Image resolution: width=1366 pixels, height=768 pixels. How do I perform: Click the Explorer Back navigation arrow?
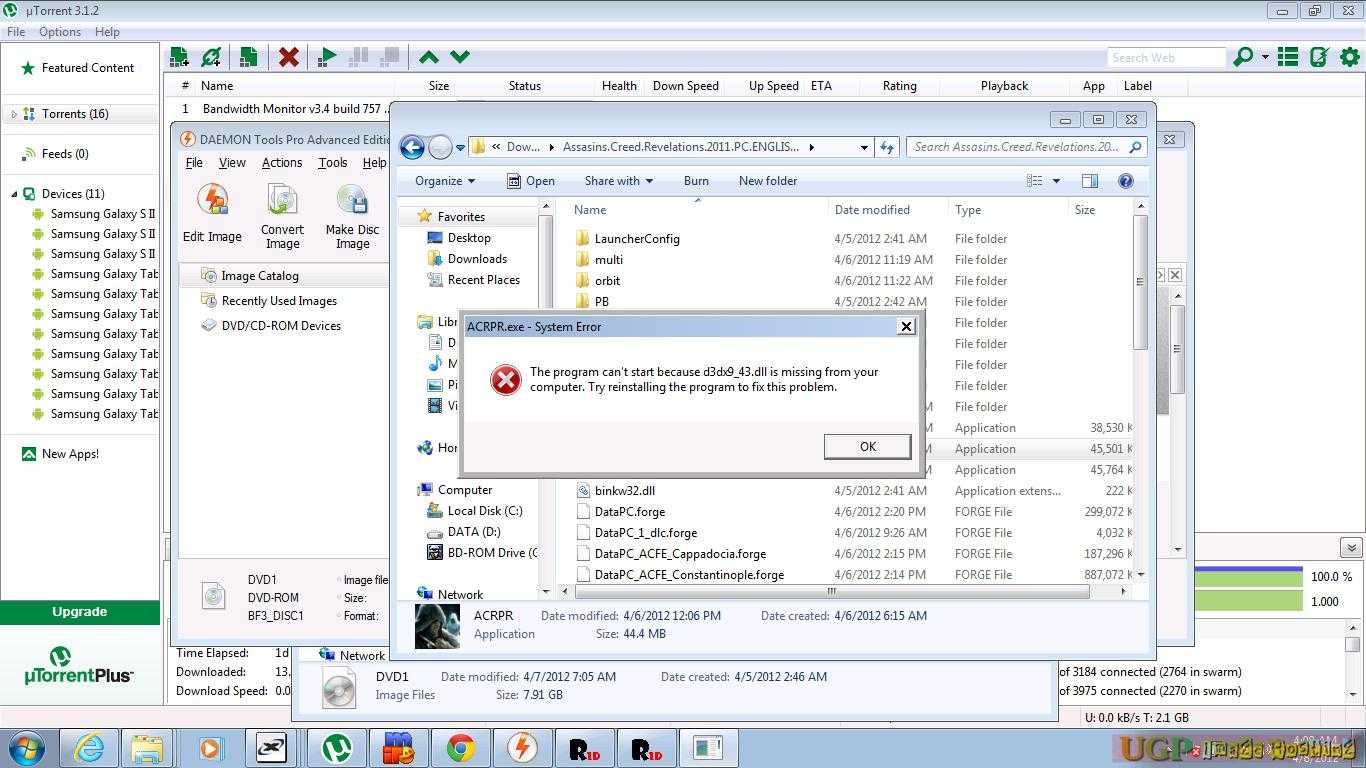point(412,148)
